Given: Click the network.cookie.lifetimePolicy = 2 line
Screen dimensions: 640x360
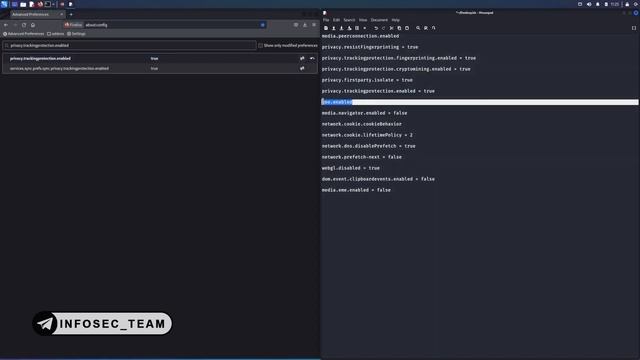Looking at the screenshot, I should pos(367,135).
